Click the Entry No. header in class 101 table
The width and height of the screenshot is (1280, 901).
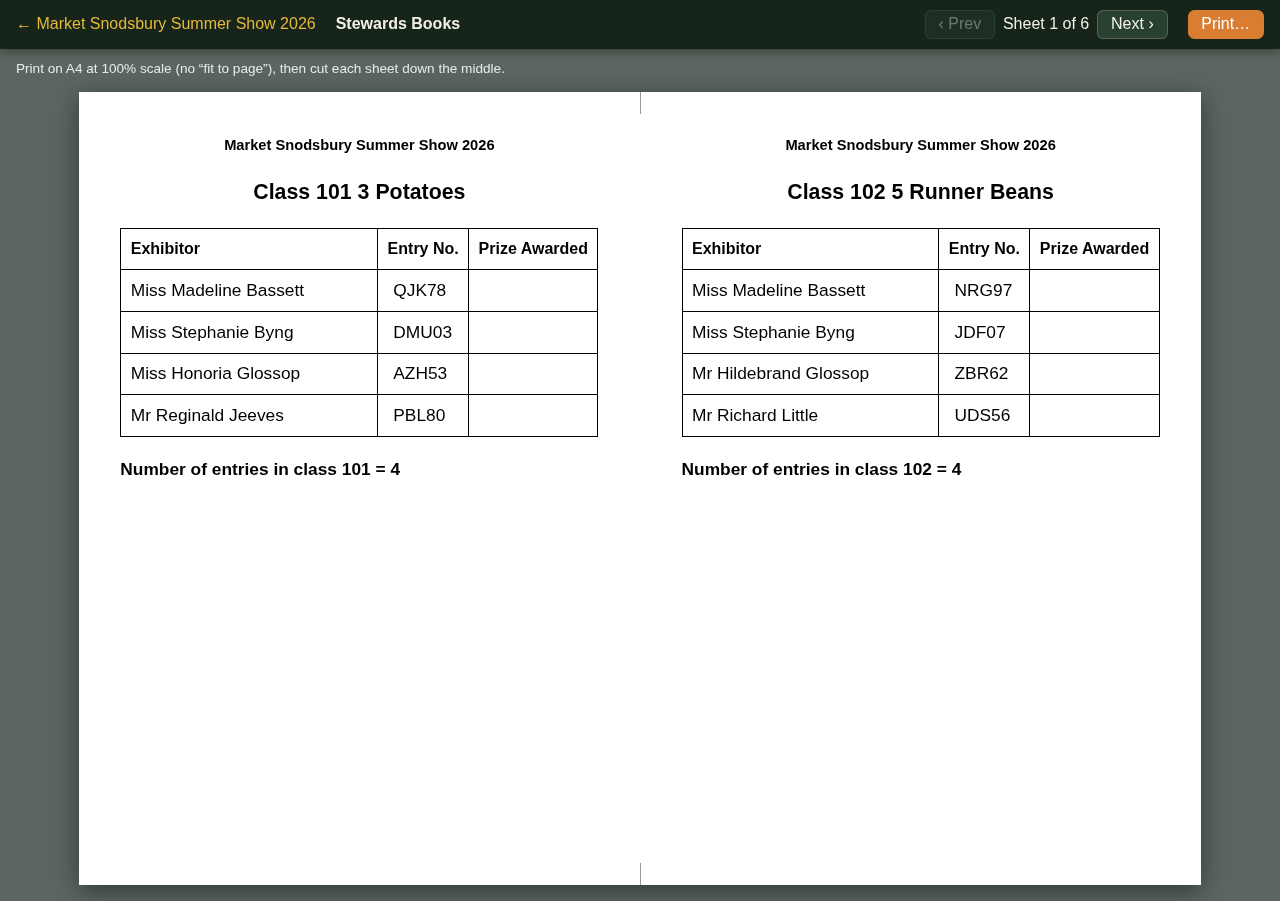coord(423,249)
